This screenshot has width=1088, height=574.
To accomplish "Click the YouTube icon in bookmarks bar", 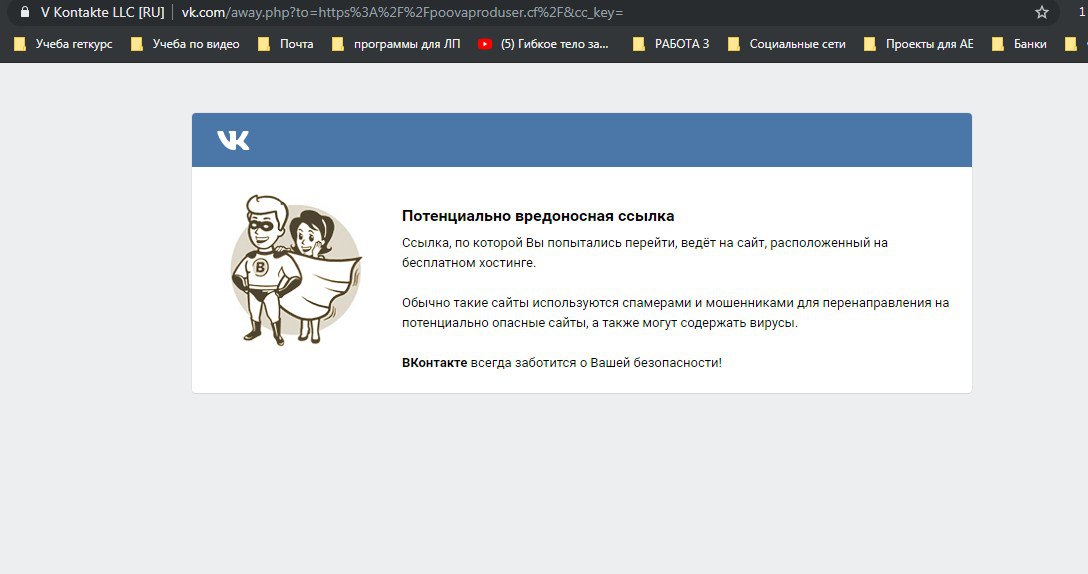I will [485, 44].
